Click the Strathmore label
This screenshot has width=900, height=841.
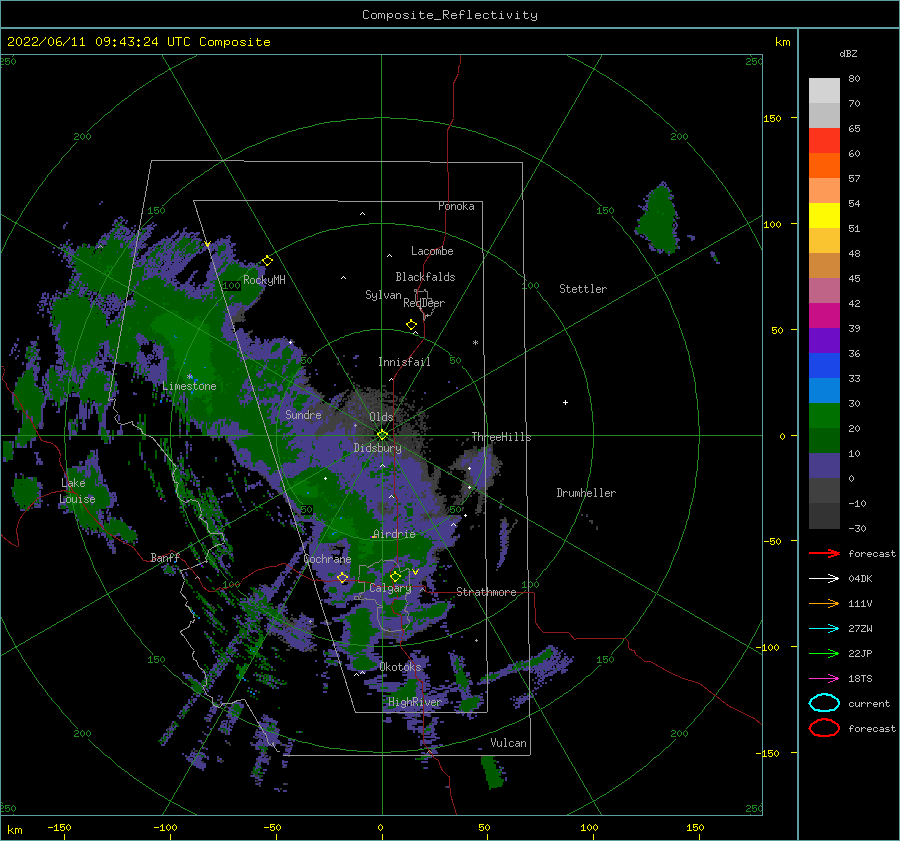(x=486, y=592)
